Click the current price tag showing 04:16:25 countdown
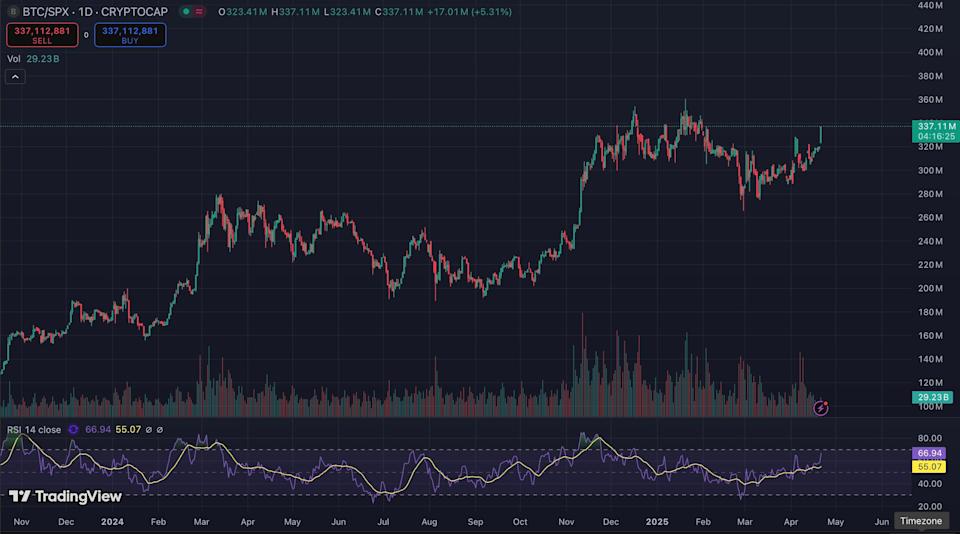960x534 pixels. point(936,131)
